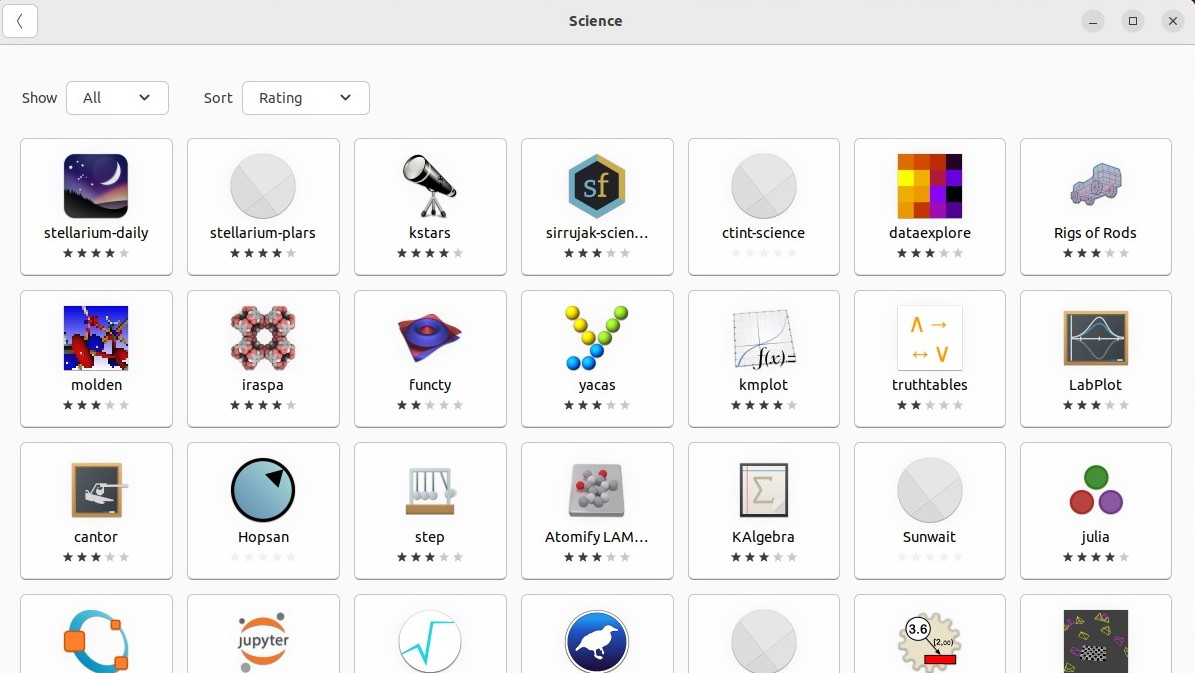The height and width of the screenshot is (673, 1195).
Task: Click the stellarium-daily name label
Action: 96,233
